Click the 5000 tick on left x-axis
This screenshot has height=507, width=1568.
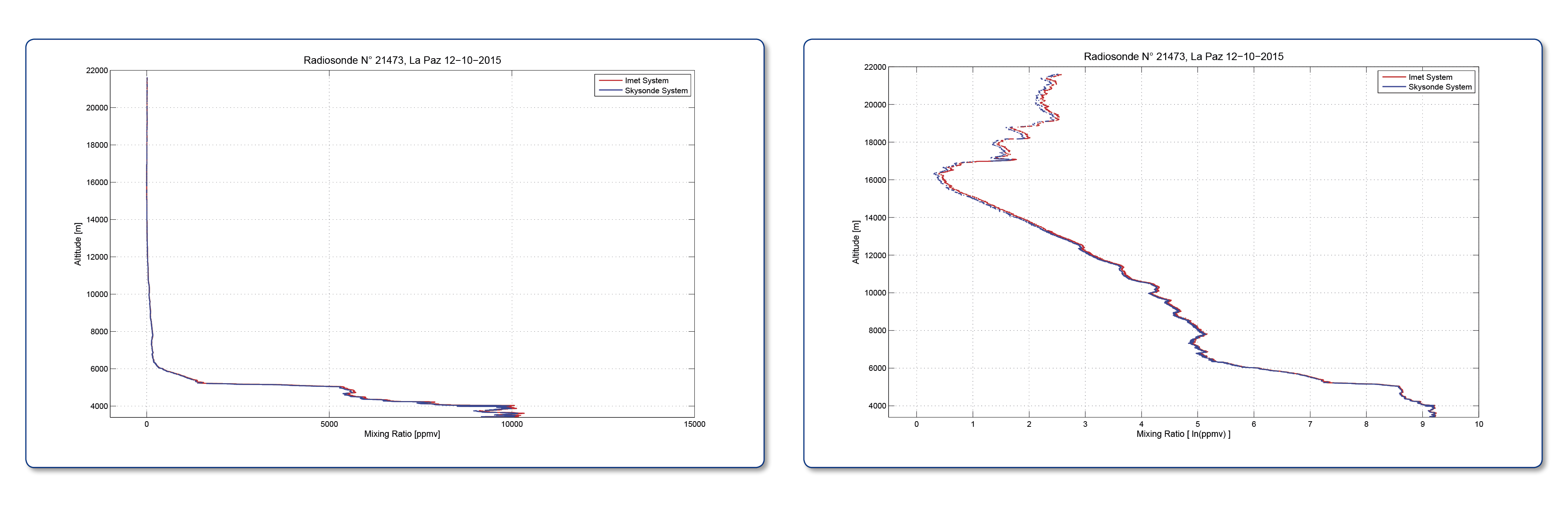click(329, 424)
